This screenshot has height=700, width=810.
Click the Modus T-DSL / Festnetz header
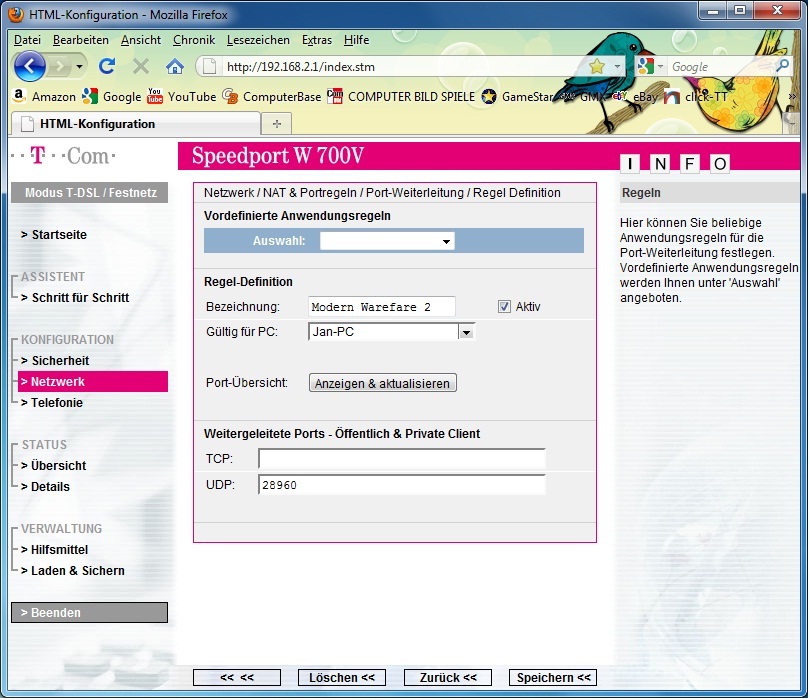(x=89, y=193)
